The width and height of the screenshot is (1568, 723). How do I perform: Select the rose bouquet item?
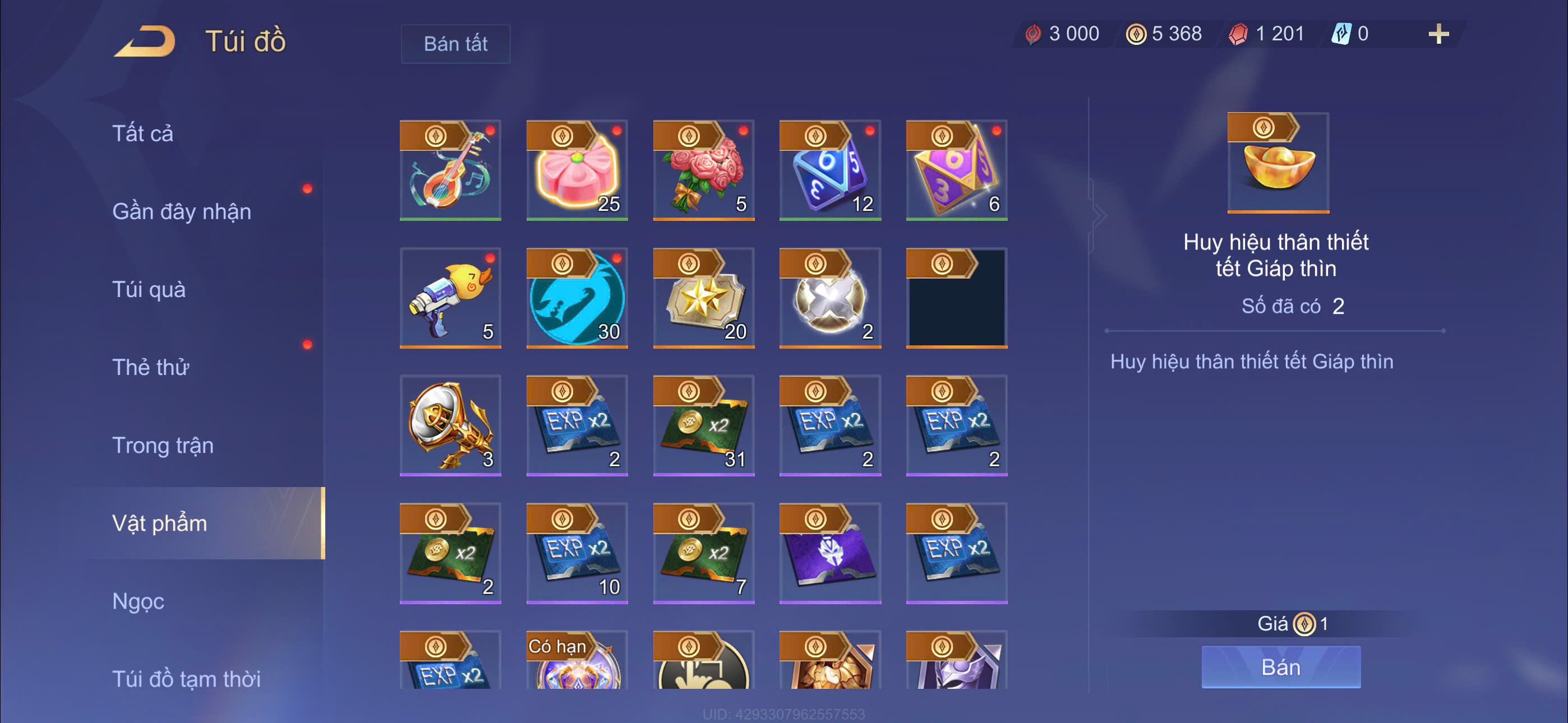(x=704, y=170)
